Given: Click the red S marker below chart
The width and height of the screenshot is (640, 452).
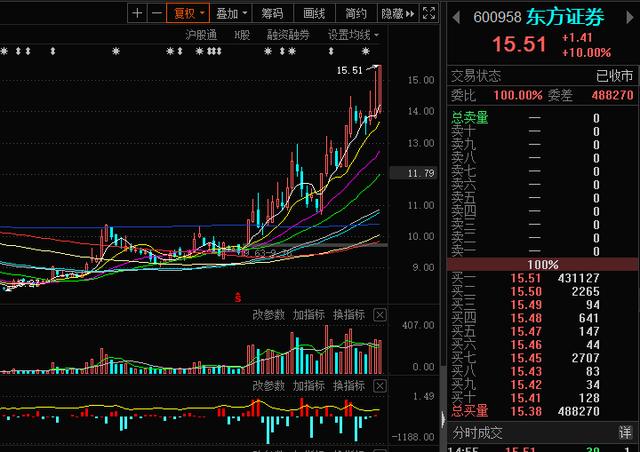Looking at the screenshot, I should (238, 298).
